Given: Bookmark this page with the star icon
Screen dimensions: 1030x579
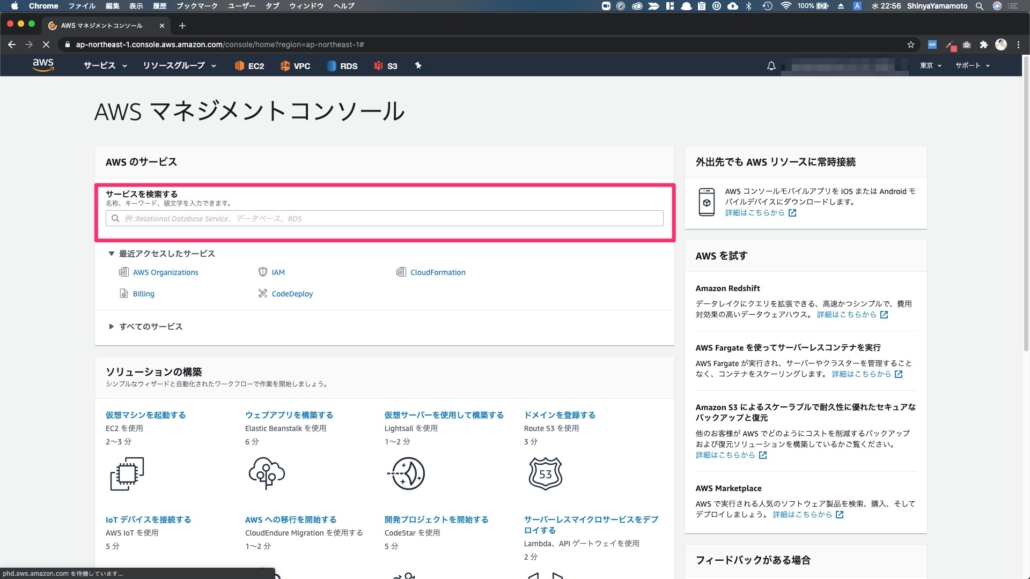Looking at the screenshot, I should click(x=910, y=44).
